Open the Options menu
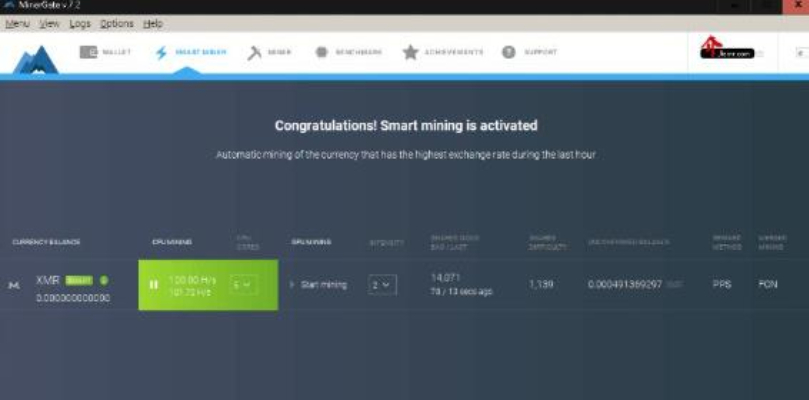809x400 pixels. pyautogui.click(x=117, y=24)
